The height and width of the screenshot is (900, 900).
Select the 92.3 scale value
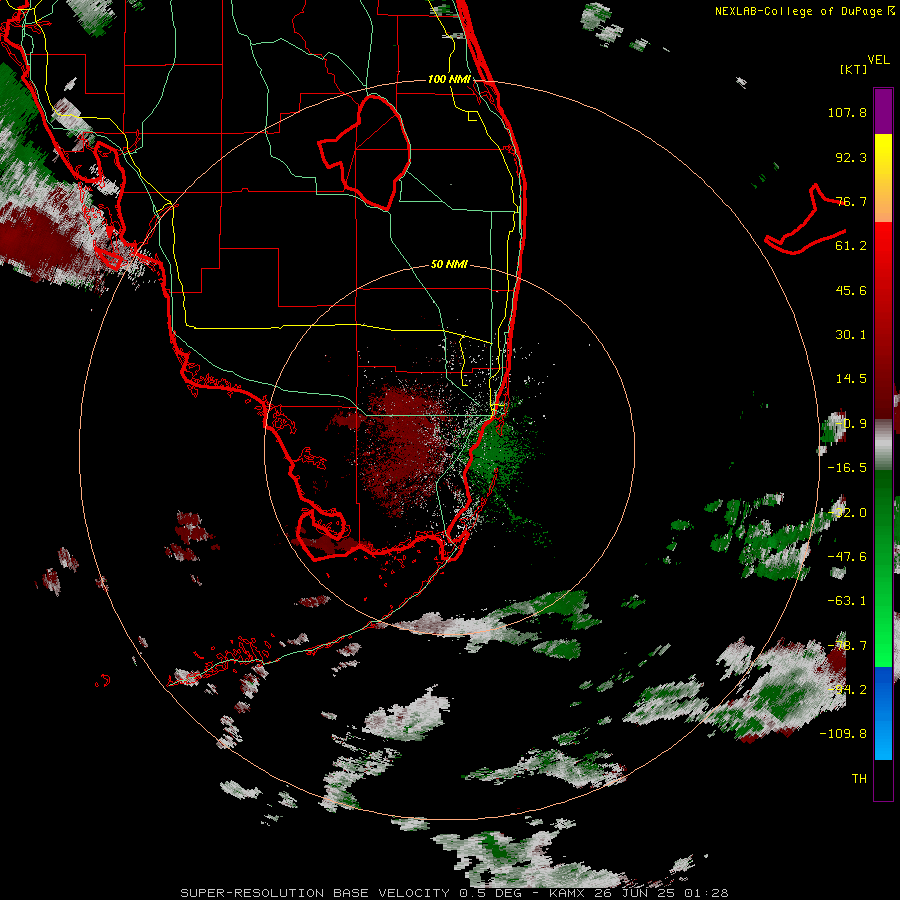[x=851, y=157]
